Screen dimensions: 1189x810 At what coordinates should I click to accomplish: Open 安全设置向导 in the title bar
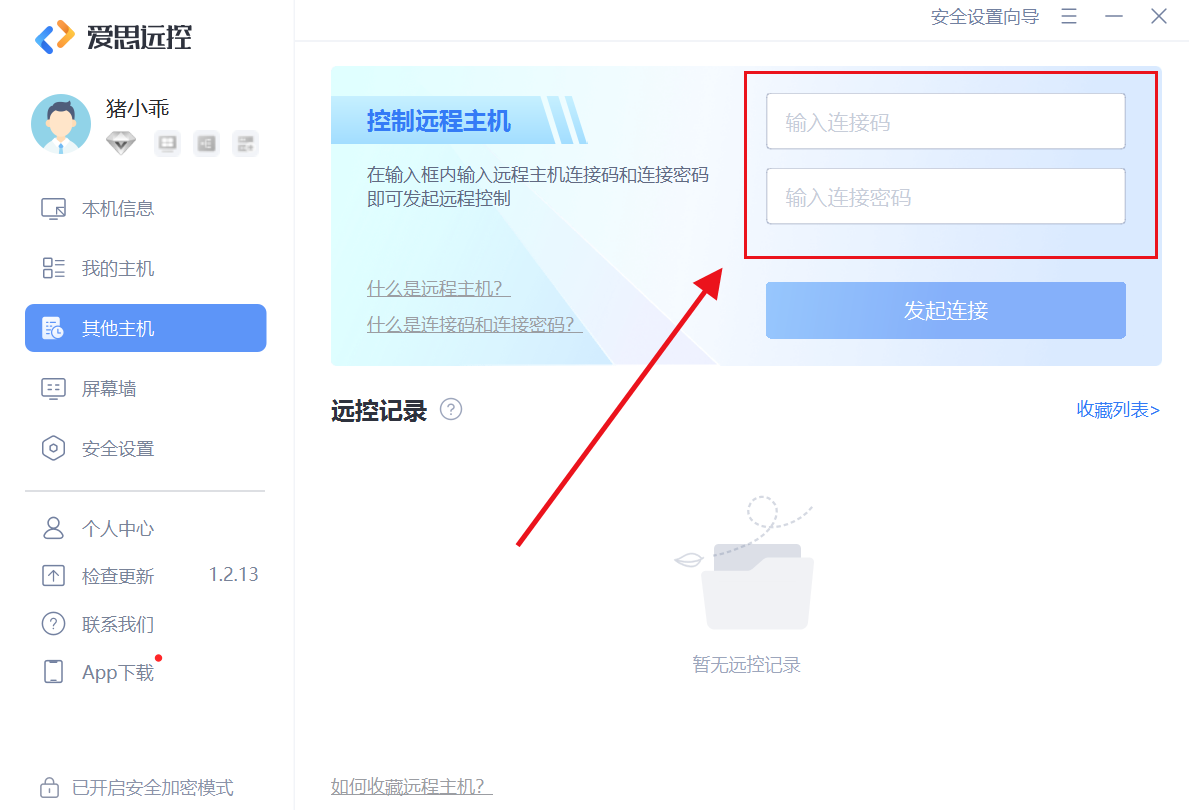tap(984, 17)
